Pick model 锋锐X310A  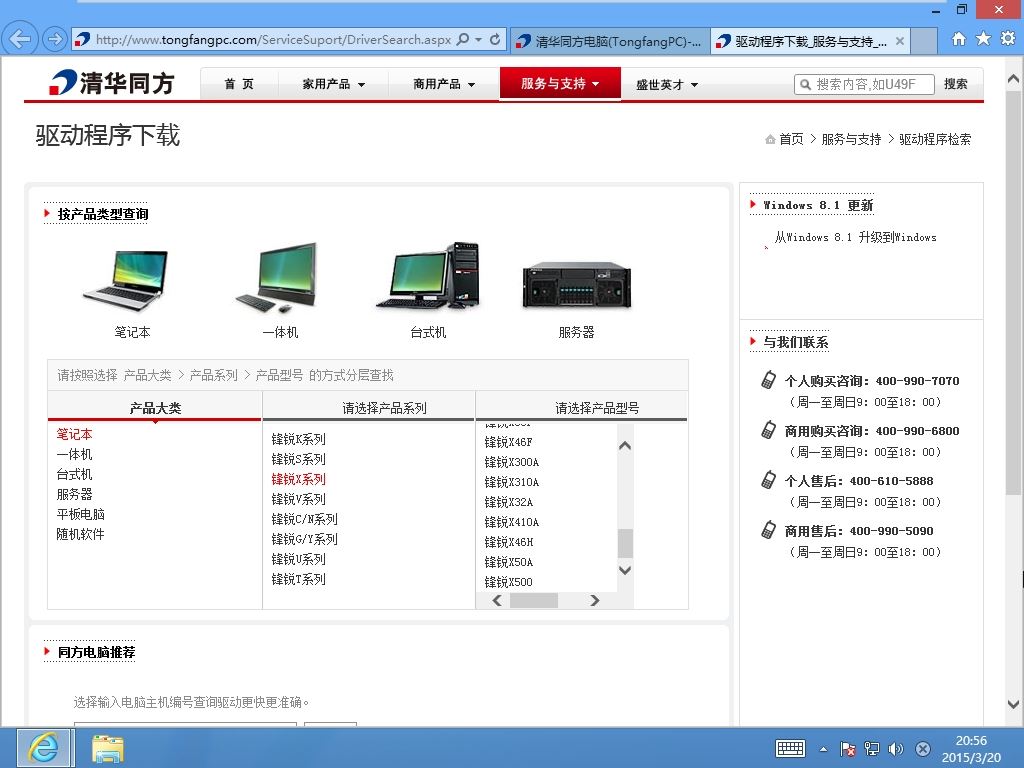tap(511, 483)
